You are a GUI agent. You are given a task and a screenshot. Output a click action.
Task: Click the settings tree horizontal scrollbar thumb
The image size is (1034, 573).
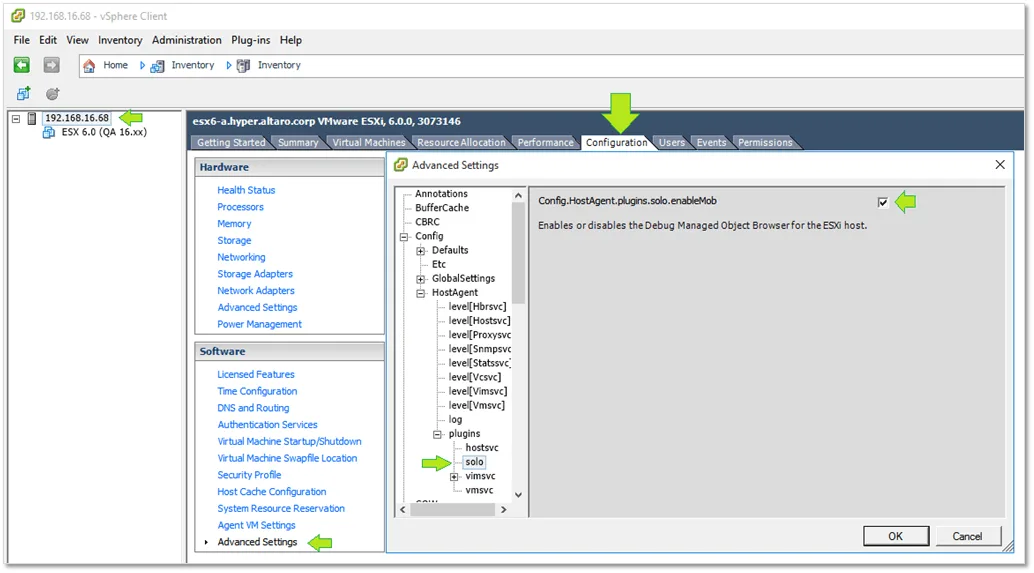452,510
